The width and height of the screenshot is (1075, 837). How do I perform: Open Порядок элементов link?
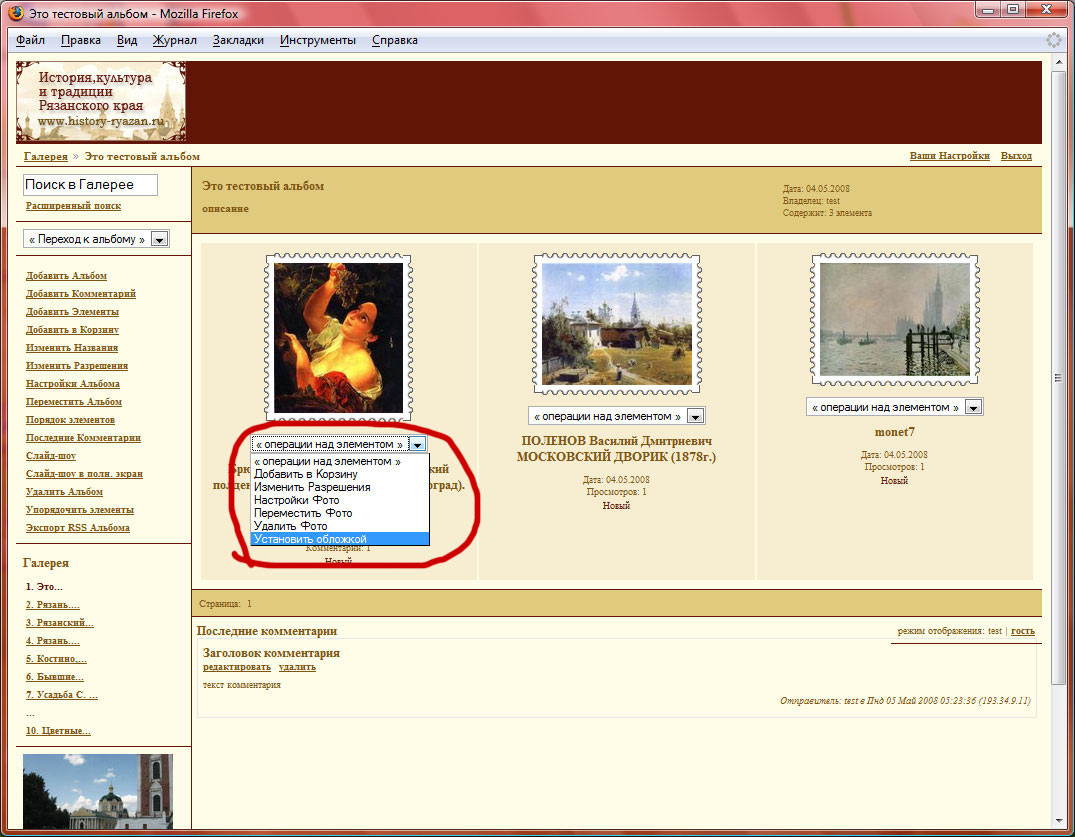(x=71, y=420)
